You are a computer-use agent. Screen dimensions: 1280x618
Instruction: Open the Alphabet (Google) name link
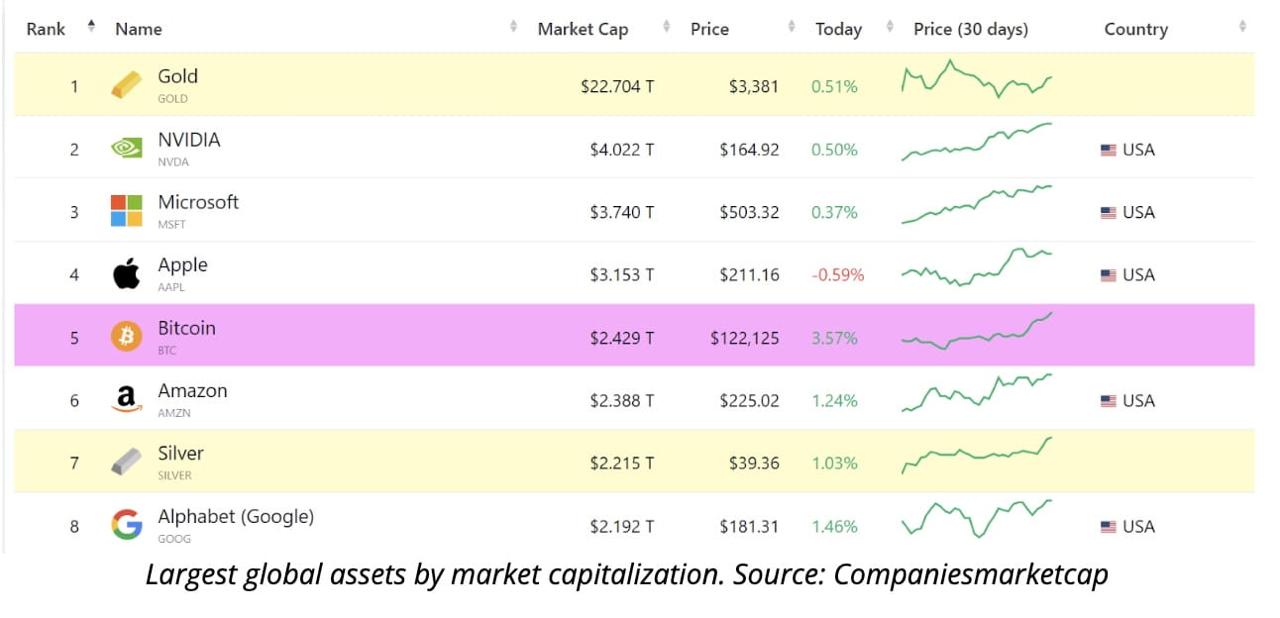236,517
